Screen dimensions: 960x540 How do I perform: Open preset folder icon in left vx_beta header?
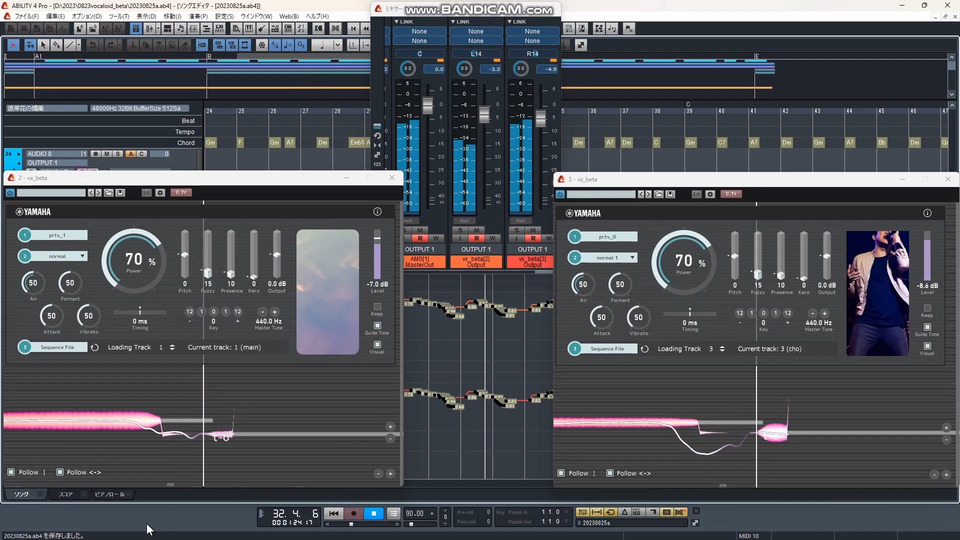click(108, 193)
